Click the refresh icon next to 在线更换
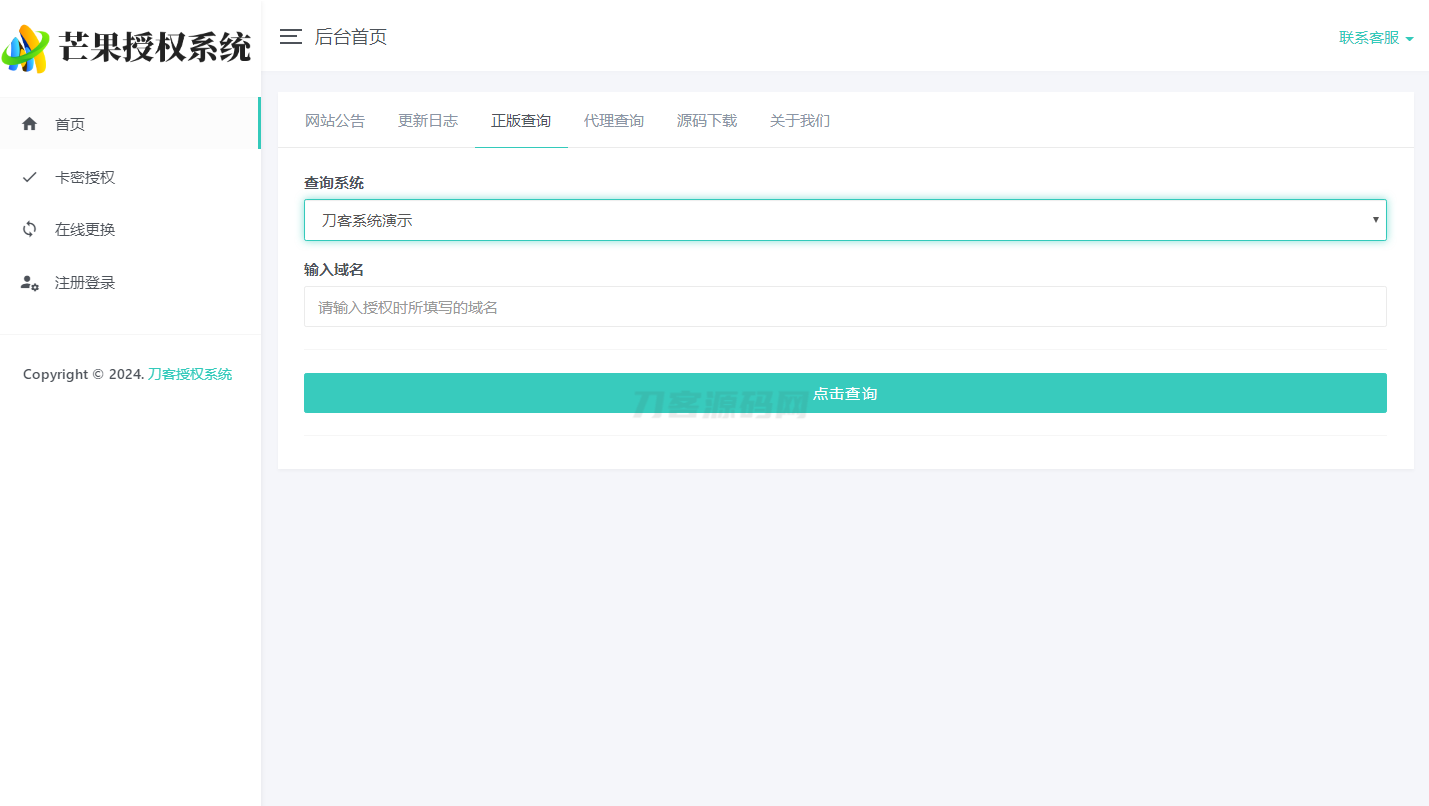 (29, 229)
